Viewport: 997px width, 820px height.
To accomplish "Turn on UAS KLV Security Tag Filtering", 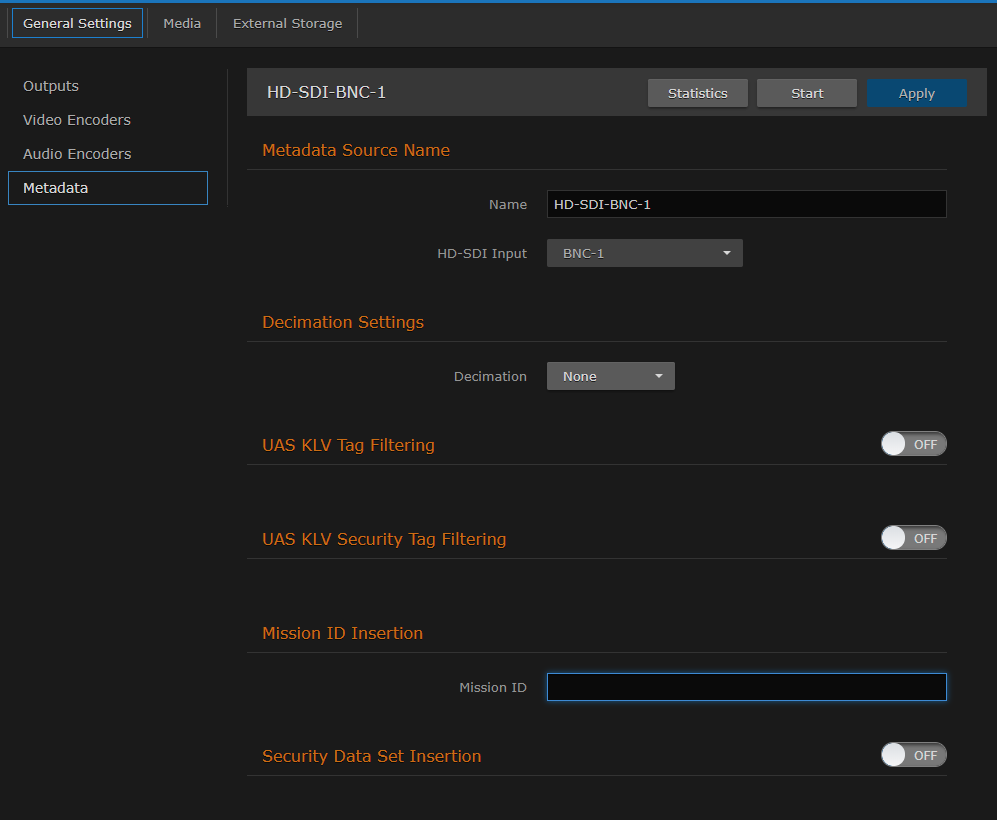I will [913, 537].
